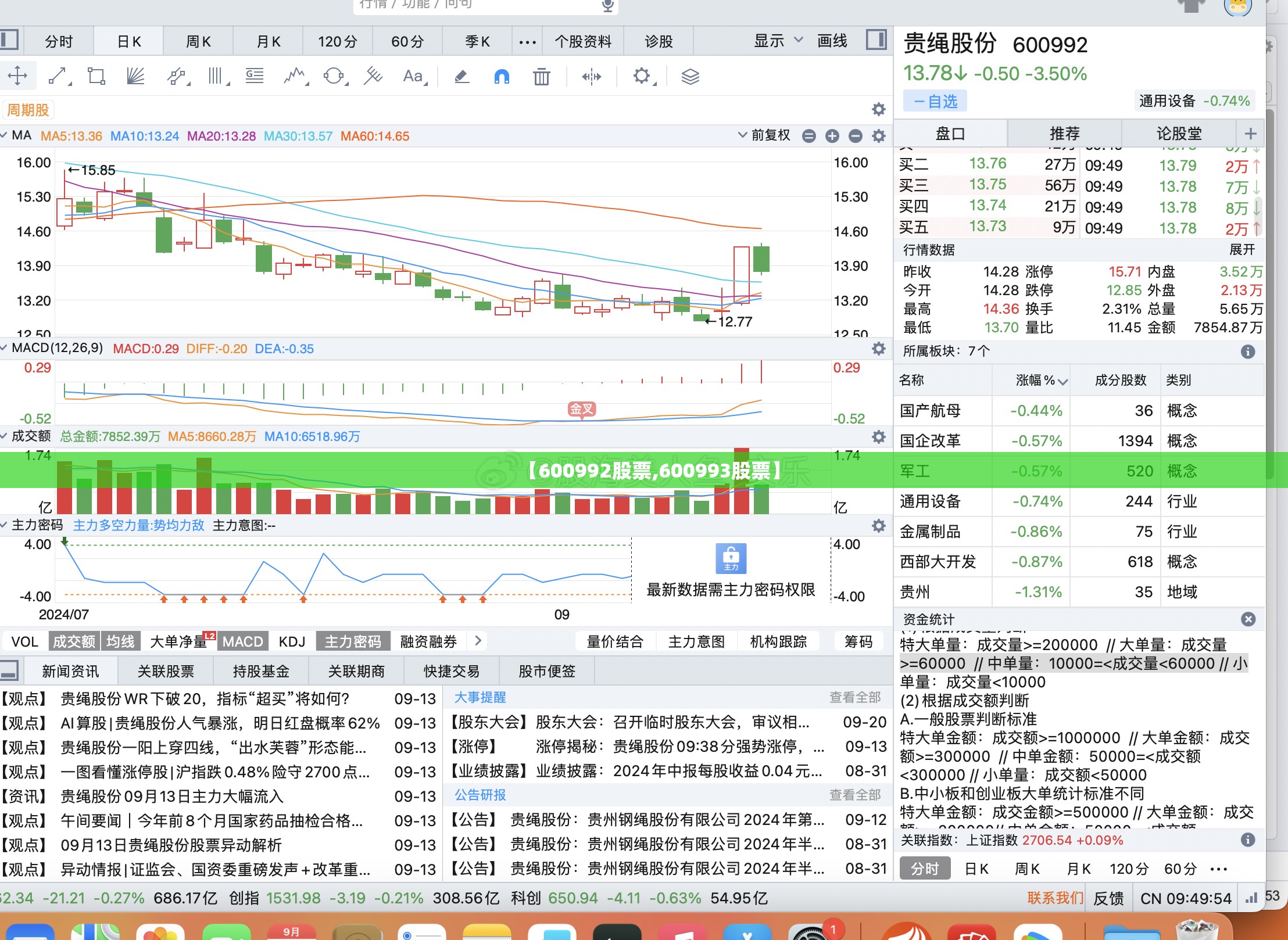
Task: Click 查看全部 next to 大事提醒
Action: [x=855, y=697]
